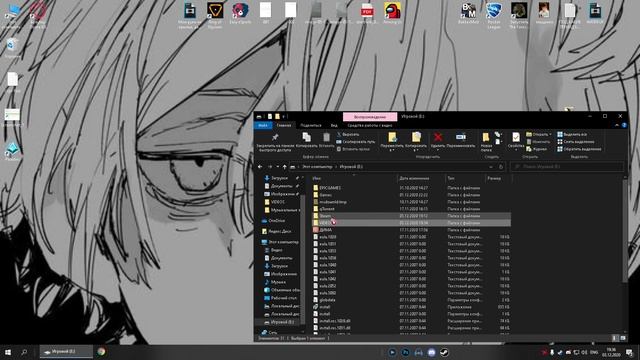Click Журнал (History) in ribbon
Screen dimensions: 640x360
(x=537, y=149)
